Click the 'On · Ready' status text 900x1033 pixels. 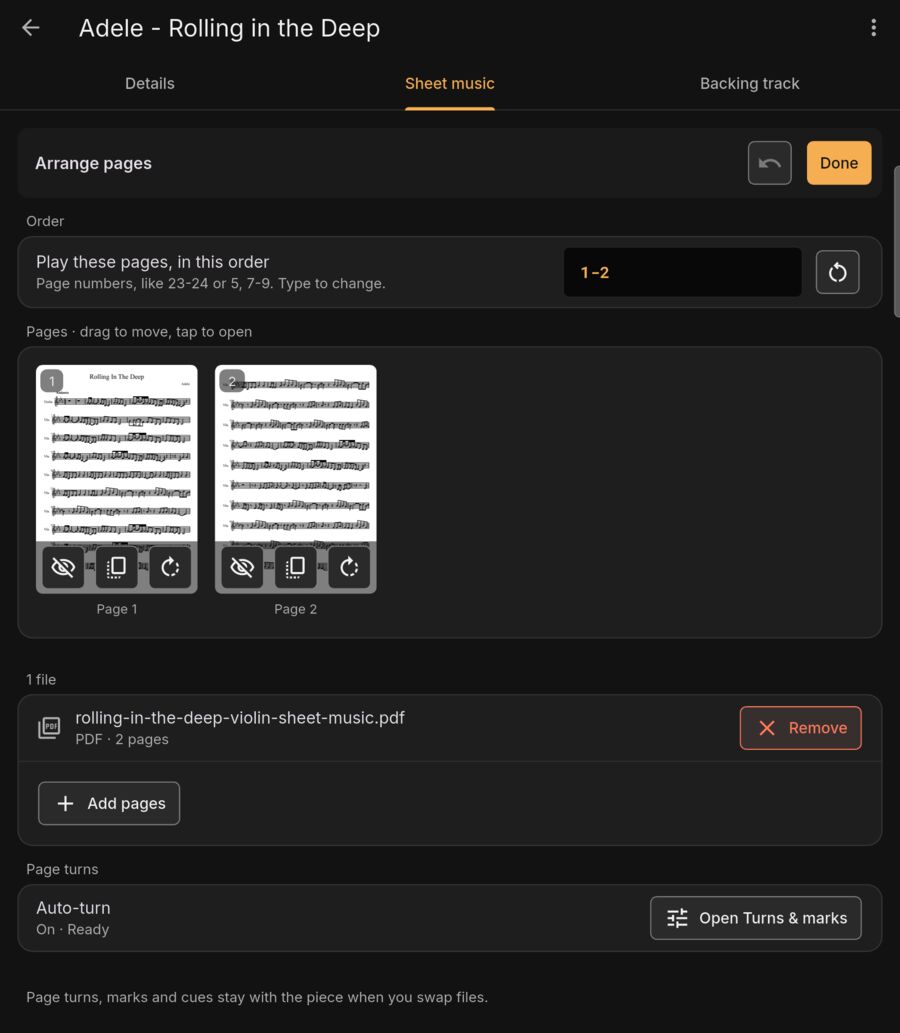click(72, 930)
